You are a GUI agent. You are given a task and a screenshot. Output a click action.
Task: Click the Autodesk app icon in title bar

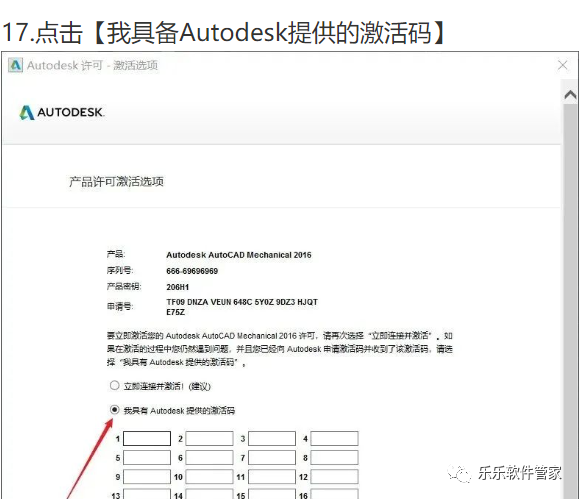pyautogui.click(x=15, y=65)
